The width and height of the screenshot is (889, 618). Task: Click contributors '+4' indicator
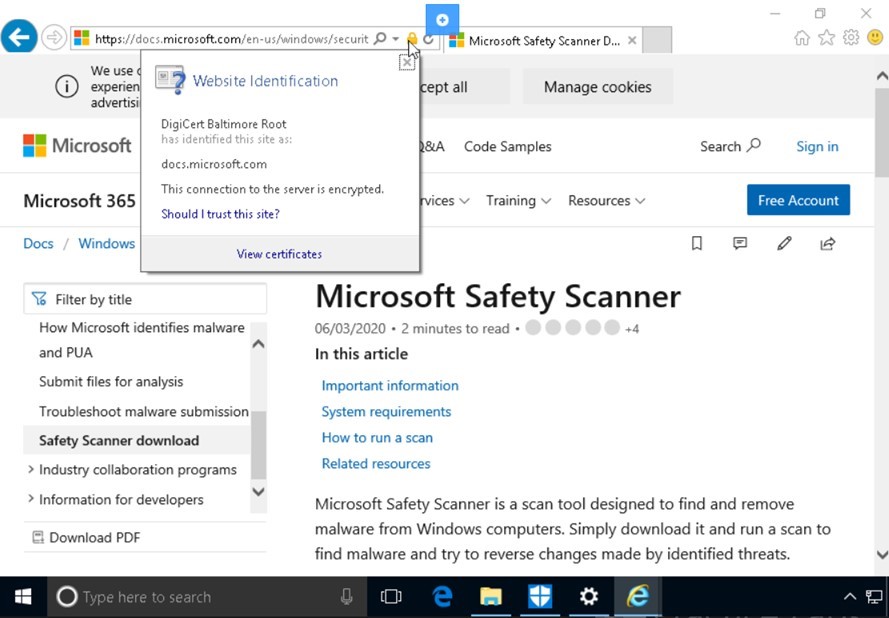click(632, 329)
